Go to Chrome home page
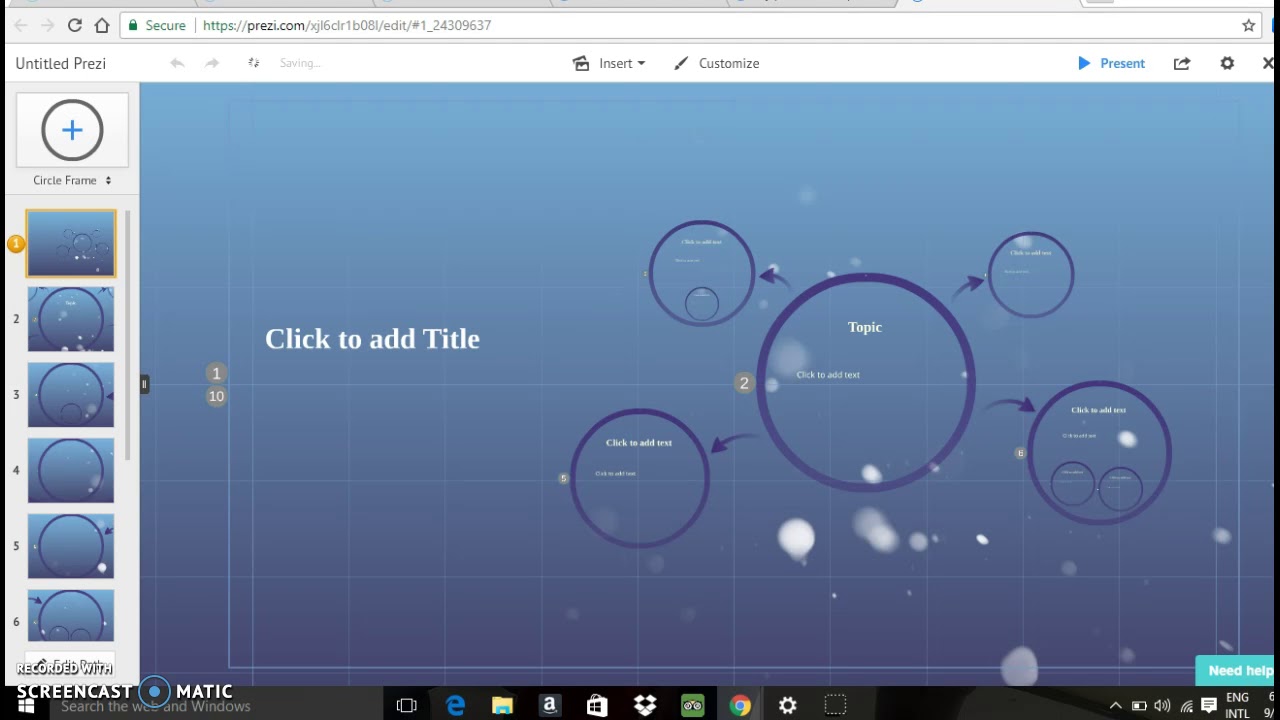Image resolution: width=1280 pixels, height=720 pixels. tap(102, 25)
